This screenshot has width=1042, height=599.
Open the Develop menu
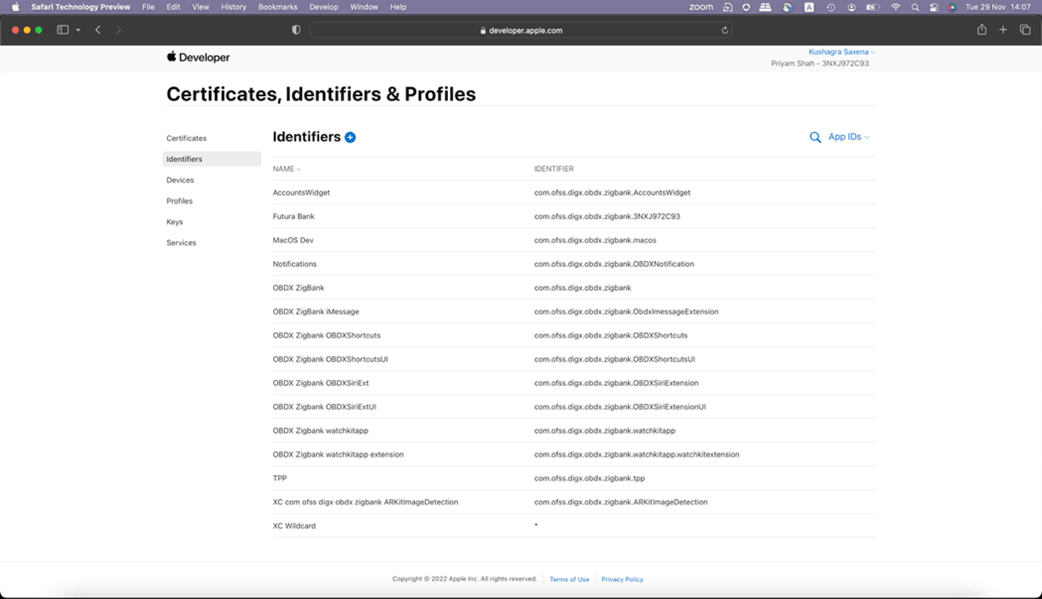(x=324, y=7)
